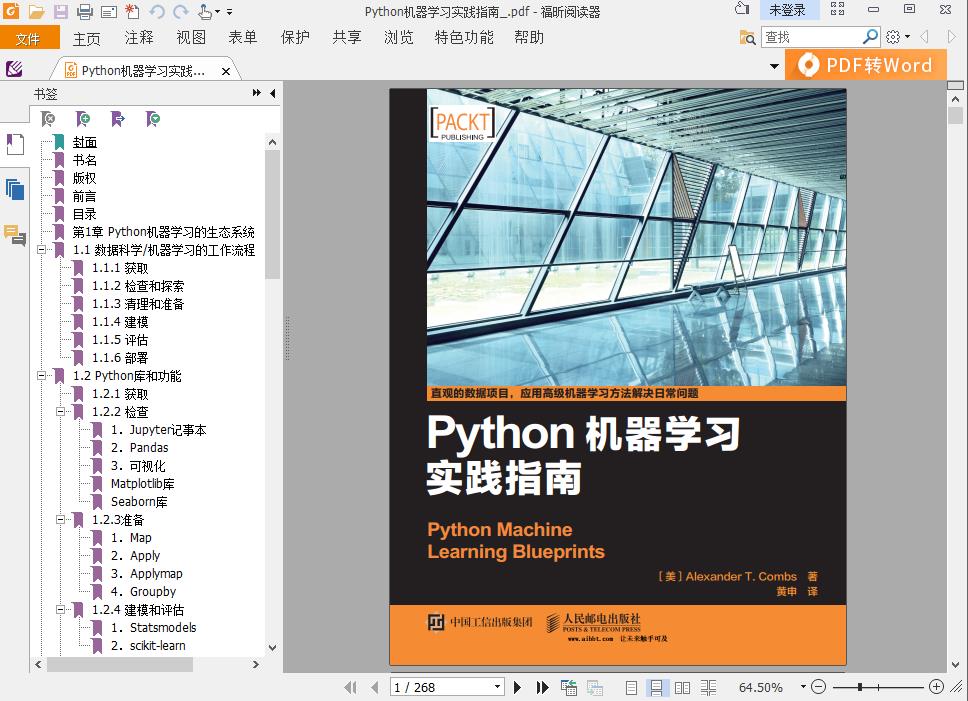Image resolution: width=968 pixels, height=701 pixels.
Task: Expand bookmark panel with double arrow
Action: (x=256, y=93)
